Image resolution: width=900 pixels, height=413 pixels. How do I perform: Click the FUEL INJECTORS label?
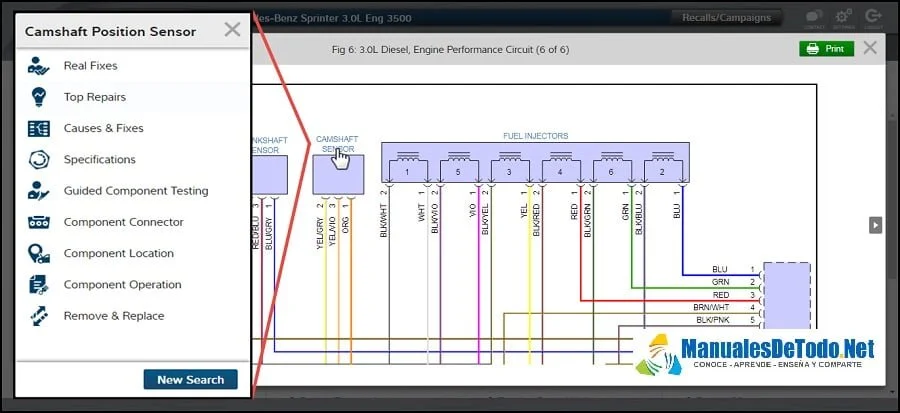536,136
